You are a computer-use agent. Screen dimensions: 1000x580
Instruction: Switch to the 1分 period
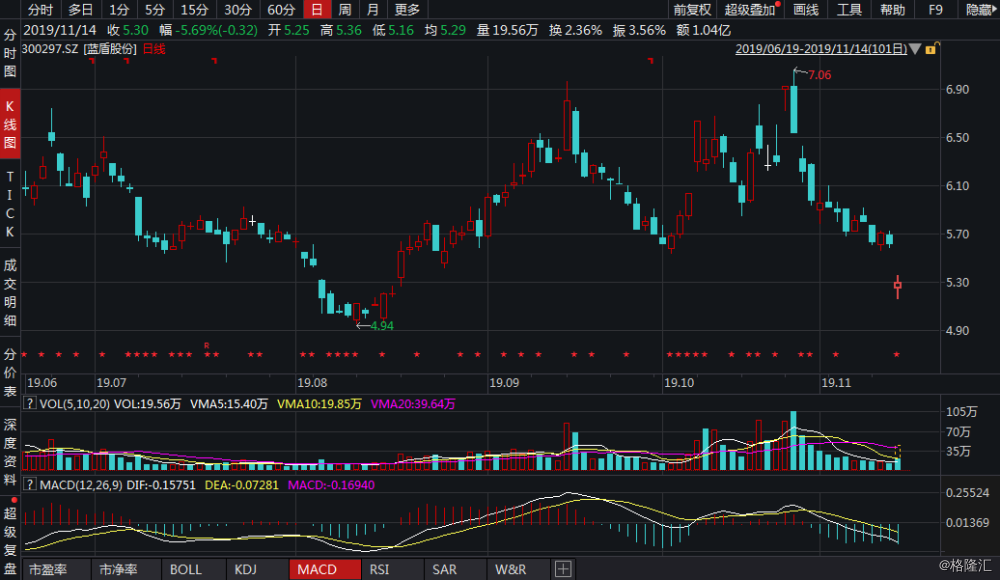[119, 10]
